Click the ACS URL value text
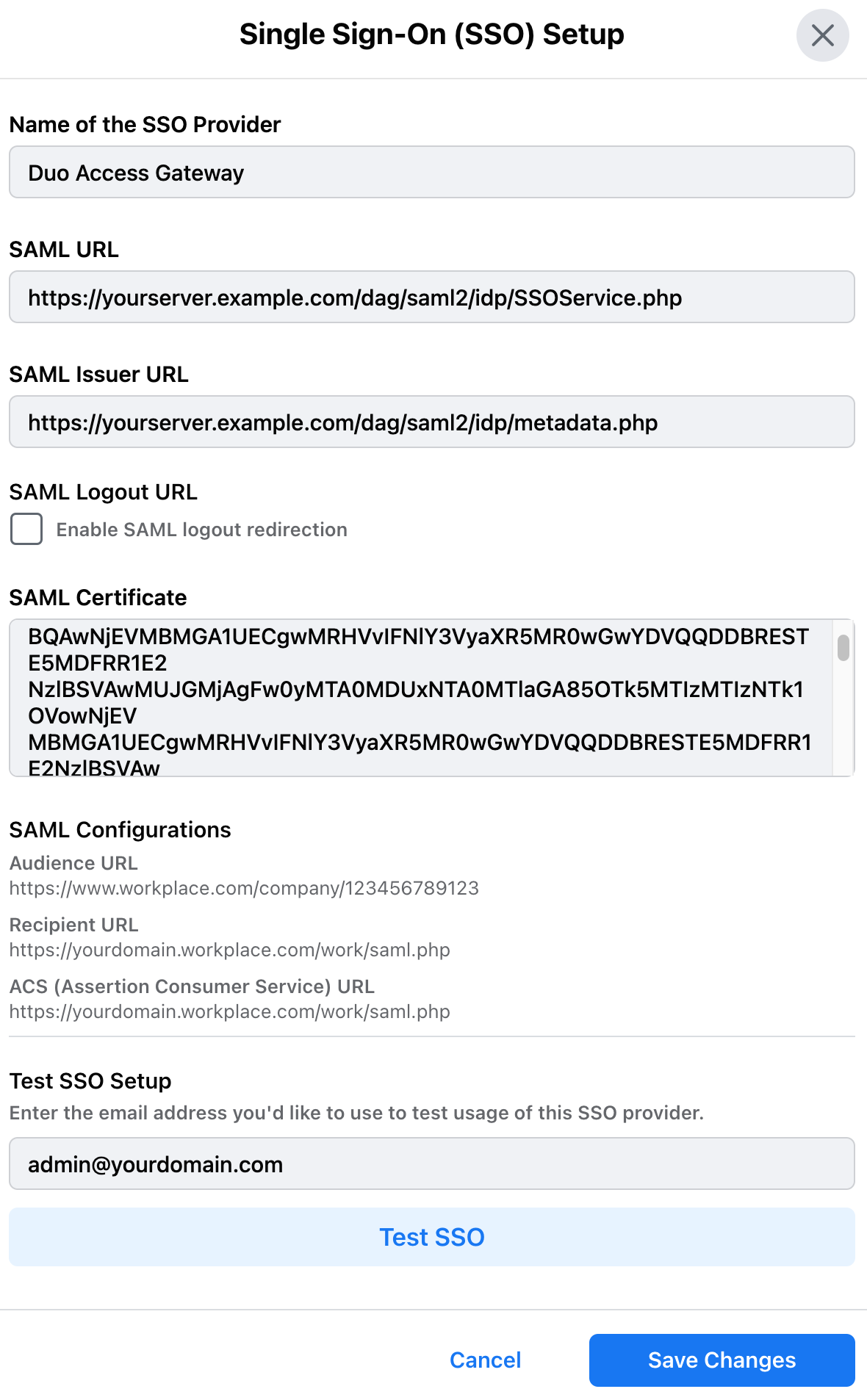Image resolution: width=867 pixels, height=1400 pixels. click(229, 1011)
